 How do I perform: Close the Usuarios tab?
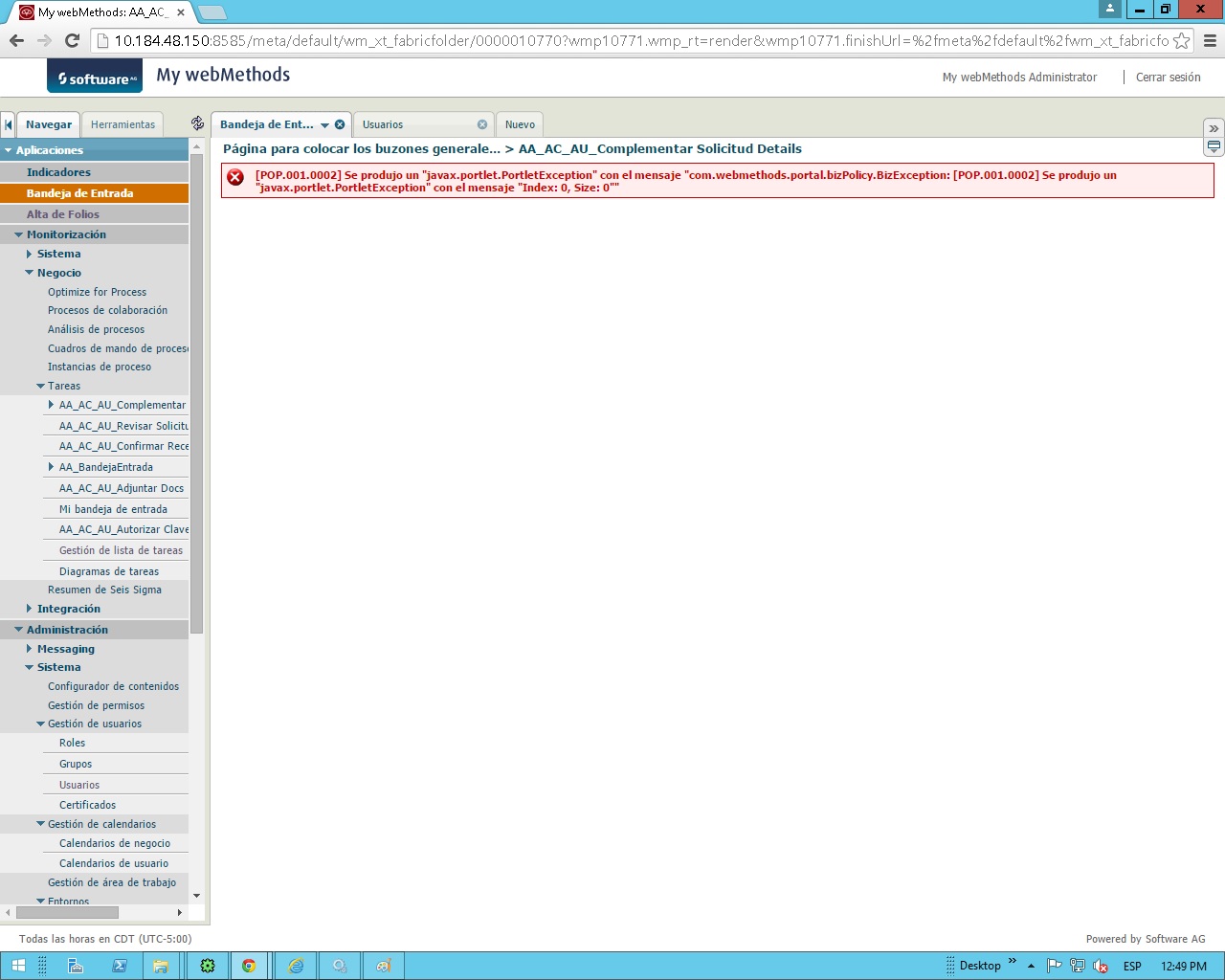(x=482, y=124)
